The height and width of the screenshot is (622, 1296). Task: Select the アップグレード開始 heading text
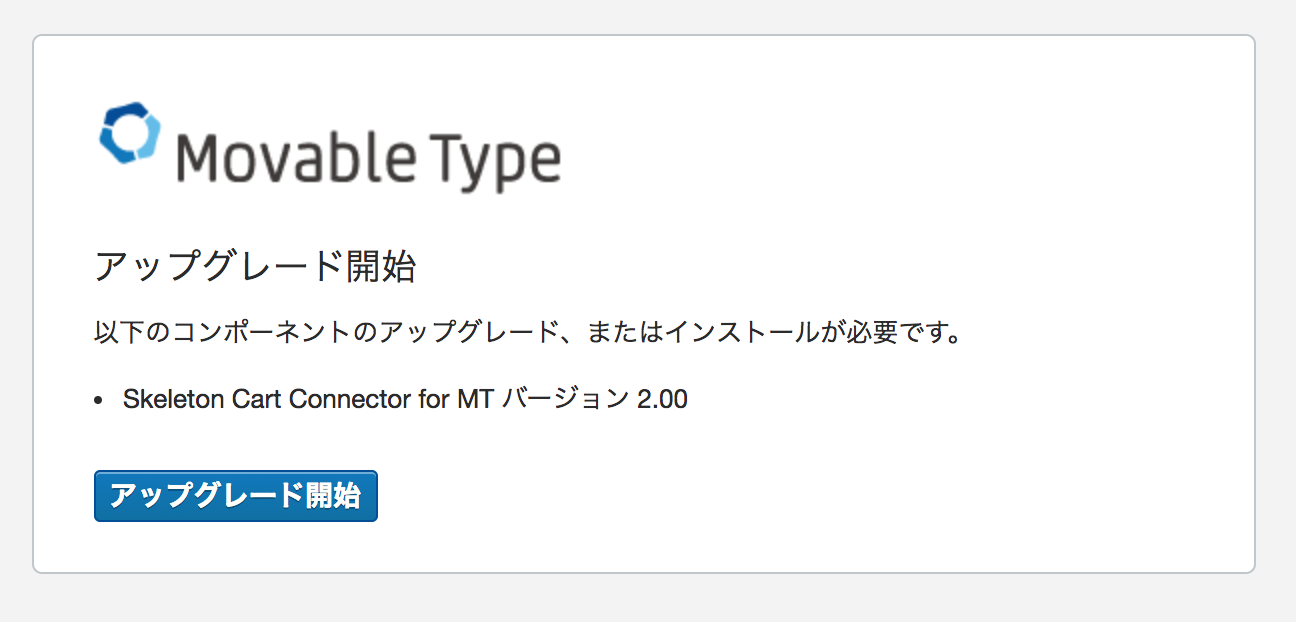point(255,267)
